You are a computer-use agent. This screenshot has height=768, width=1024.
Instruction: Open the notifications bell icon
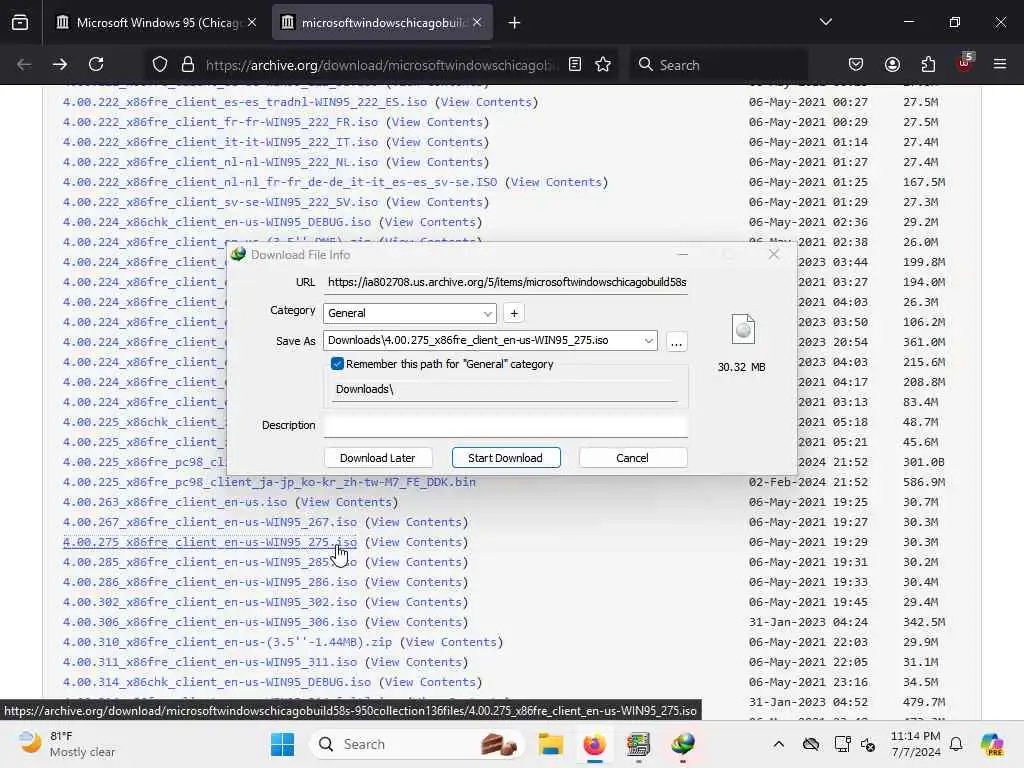956,744
